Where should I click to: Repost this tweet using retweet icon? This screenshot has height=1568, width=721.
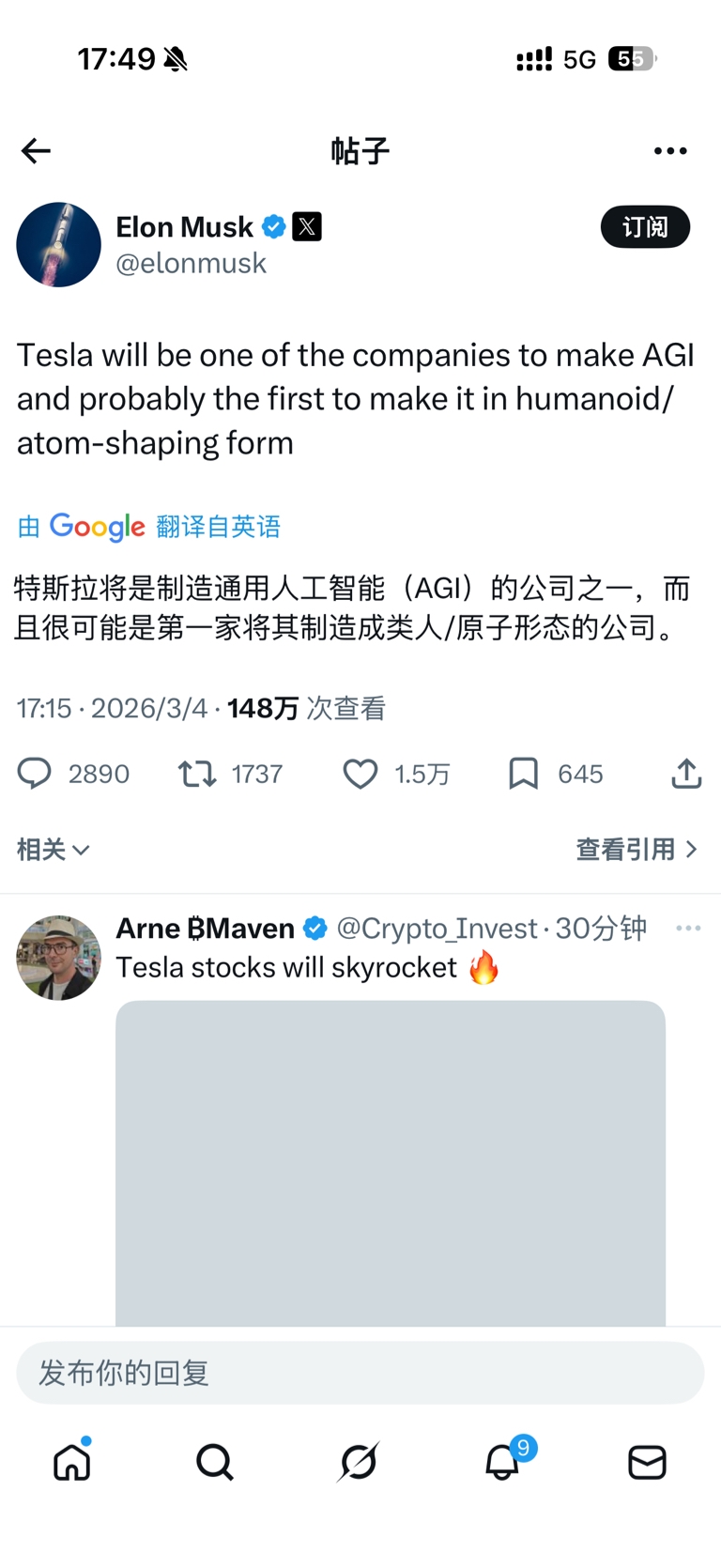pyautogui.click(x=197, y=774)
